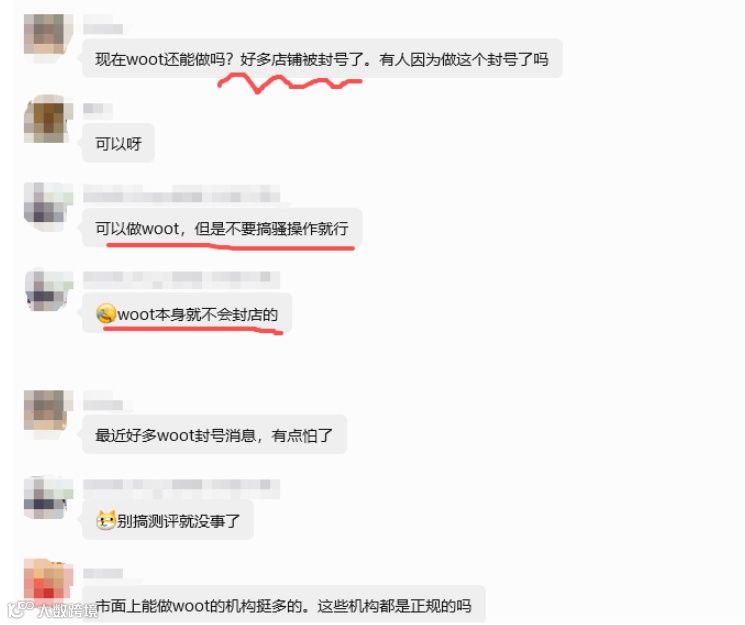
Task: Select the 市面上能做woot的机构挺多的 message bubble
Action: tap(284, 605)
